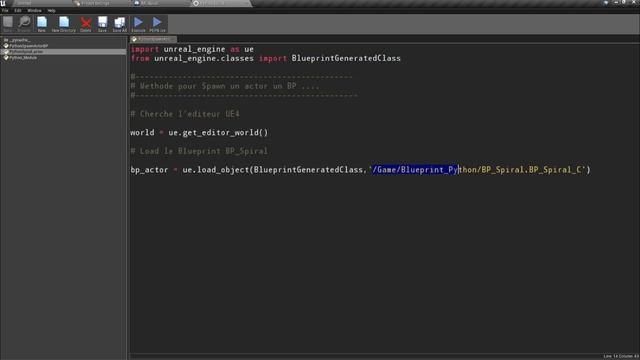Click the Save All icon
The height and width of the screenshot is (360, 640).
(120, 24)
